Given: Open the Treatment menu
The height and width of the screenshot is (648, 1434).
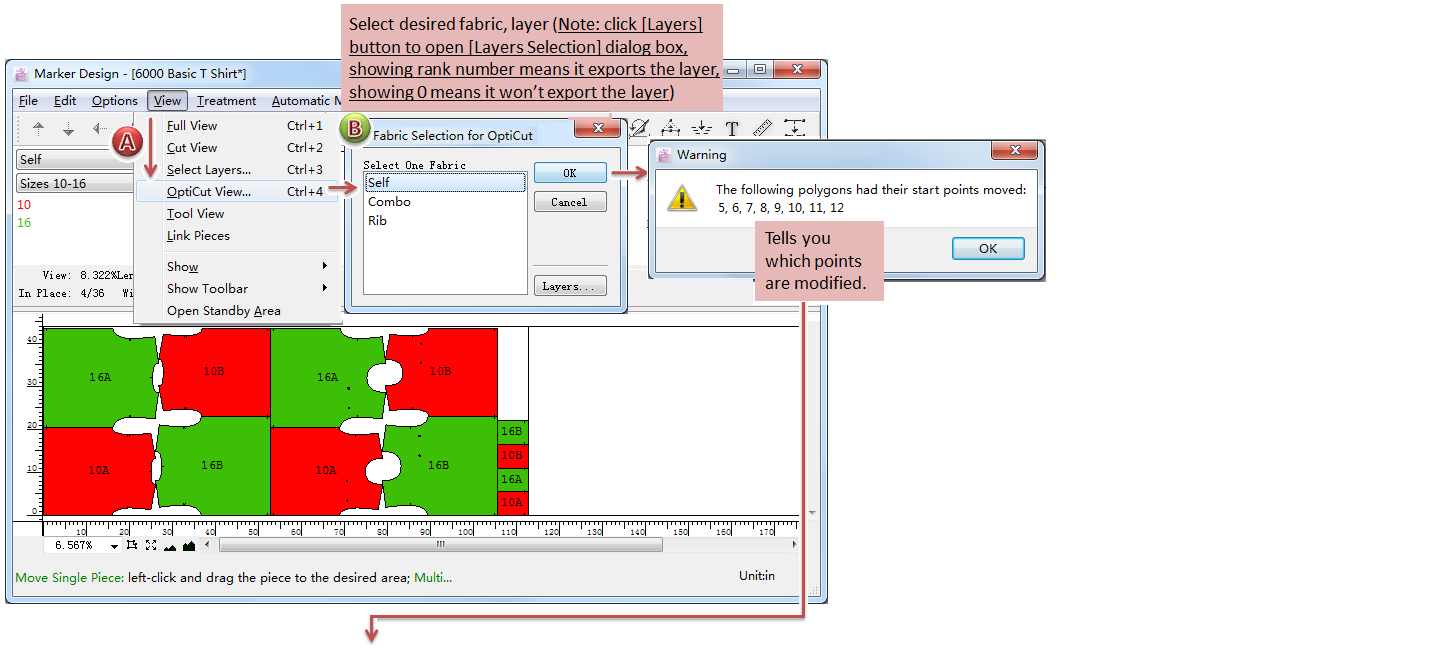Looking at the screenshot, I should tap(226, 101).
